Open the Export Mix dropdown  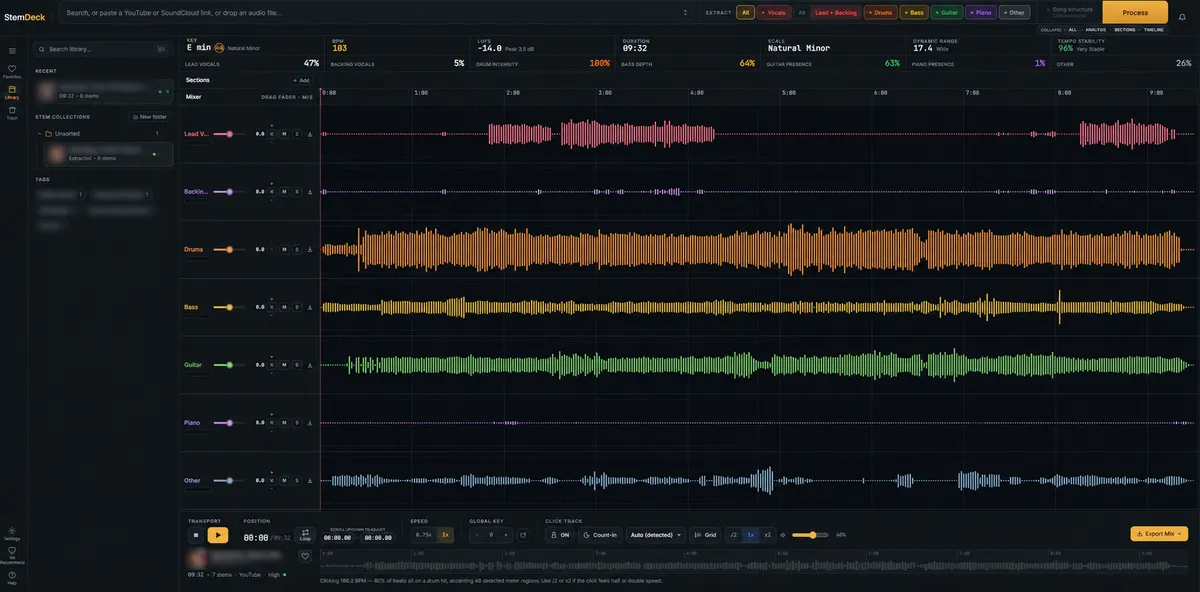coord(1159,534)
